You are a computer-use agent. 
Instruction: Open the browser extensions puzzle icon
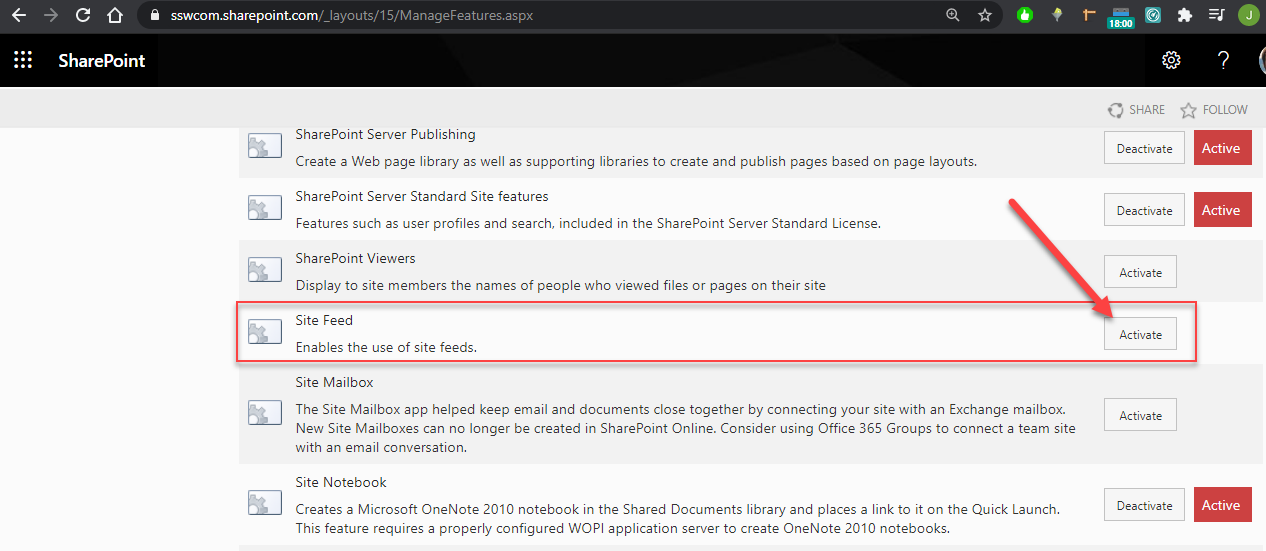pos(1185,15)
